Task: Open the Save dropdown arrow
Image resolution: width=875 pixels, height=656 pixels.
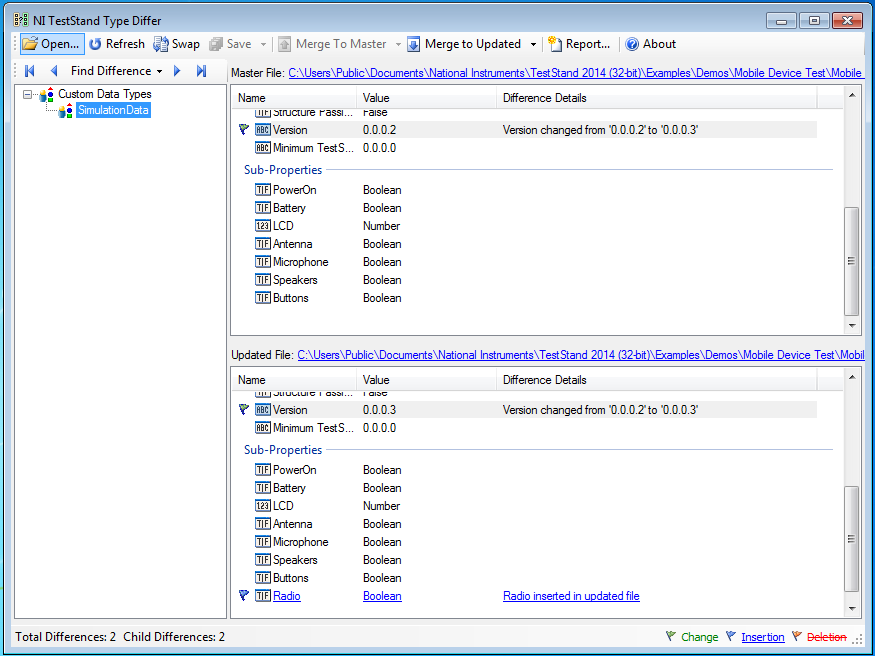Action: [x=263, y=44]
